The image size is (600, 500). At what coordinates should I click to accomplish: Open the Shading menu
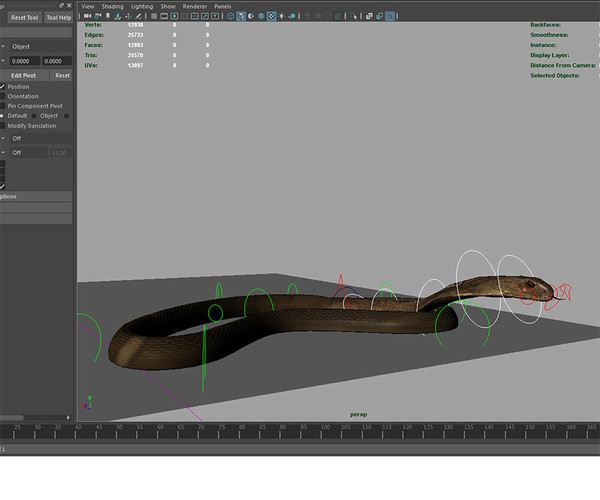pos(112,7)
